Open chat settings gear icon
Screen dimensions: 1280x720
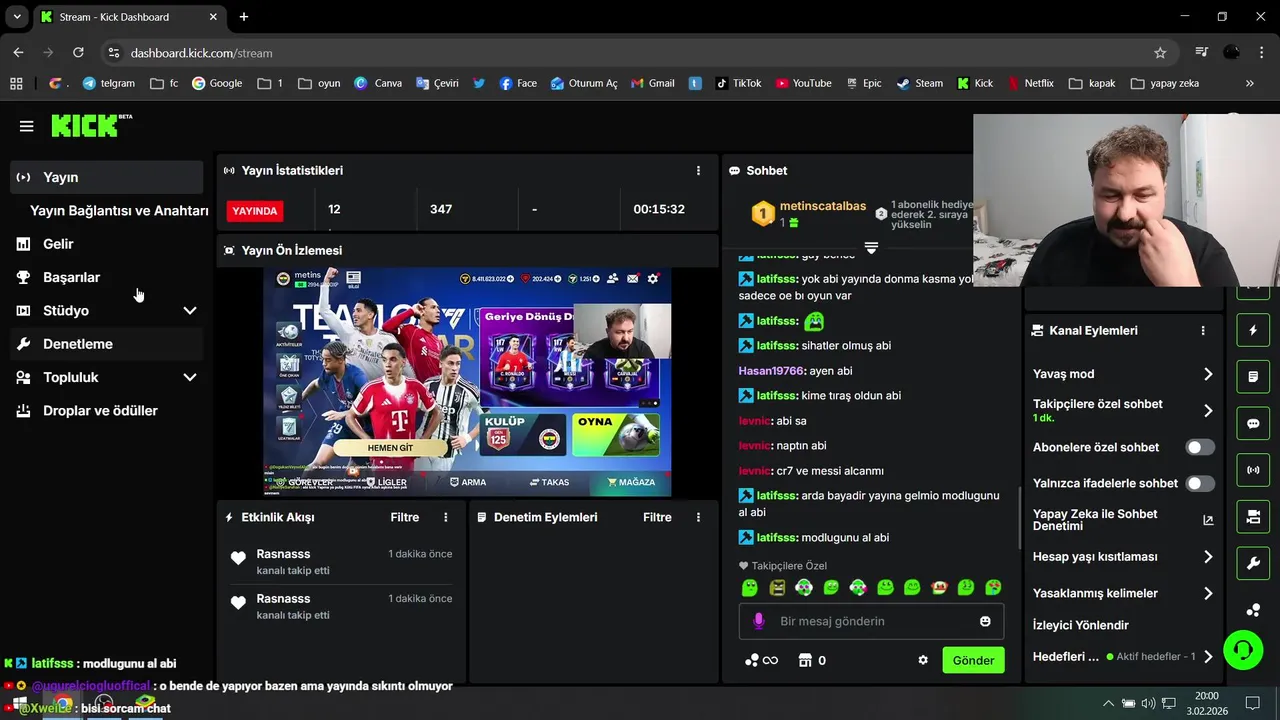click(923, 661)
